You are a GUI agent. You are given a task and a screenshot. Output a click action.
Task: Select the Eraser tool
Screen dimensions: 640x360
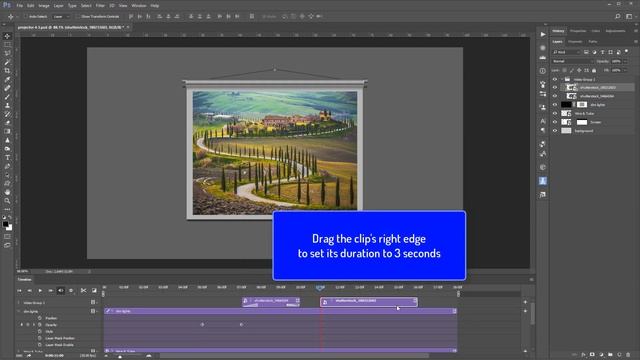(x=7, y=122)
